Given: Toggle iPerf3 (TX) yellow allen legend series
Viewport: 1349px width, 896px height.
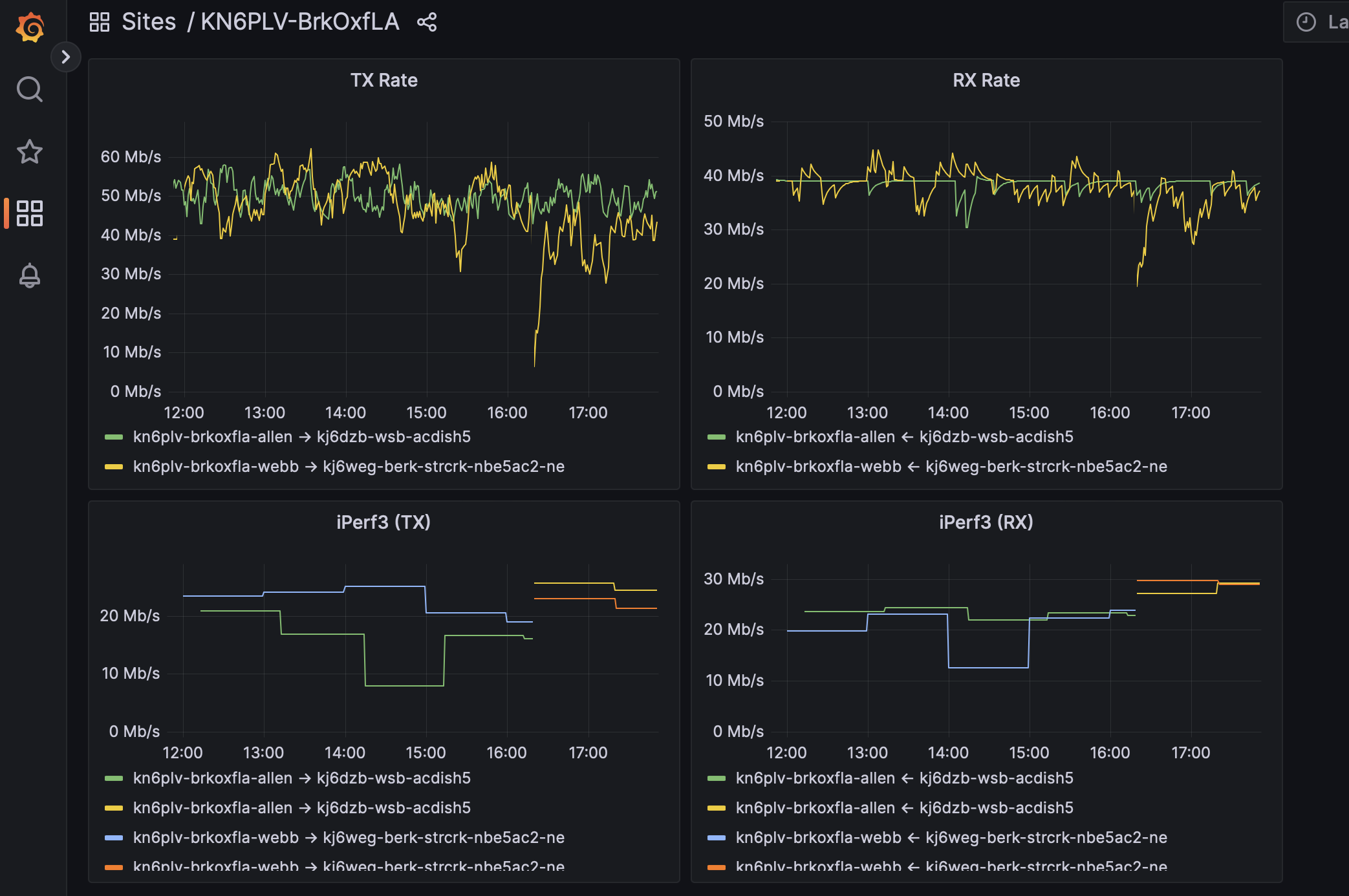Looking at the screenshot, I should click(302, 808).
